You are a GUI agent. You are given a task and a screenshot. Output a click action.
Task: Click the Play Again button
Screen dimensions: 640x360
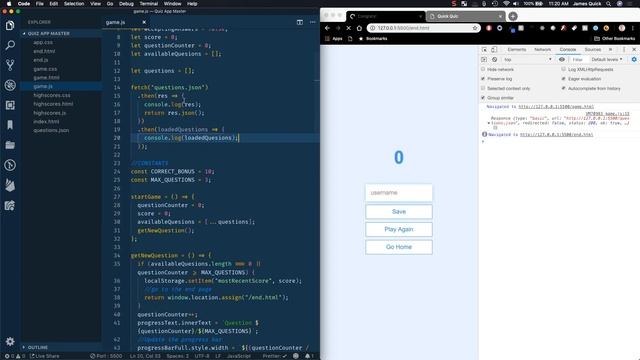[399, 229]
